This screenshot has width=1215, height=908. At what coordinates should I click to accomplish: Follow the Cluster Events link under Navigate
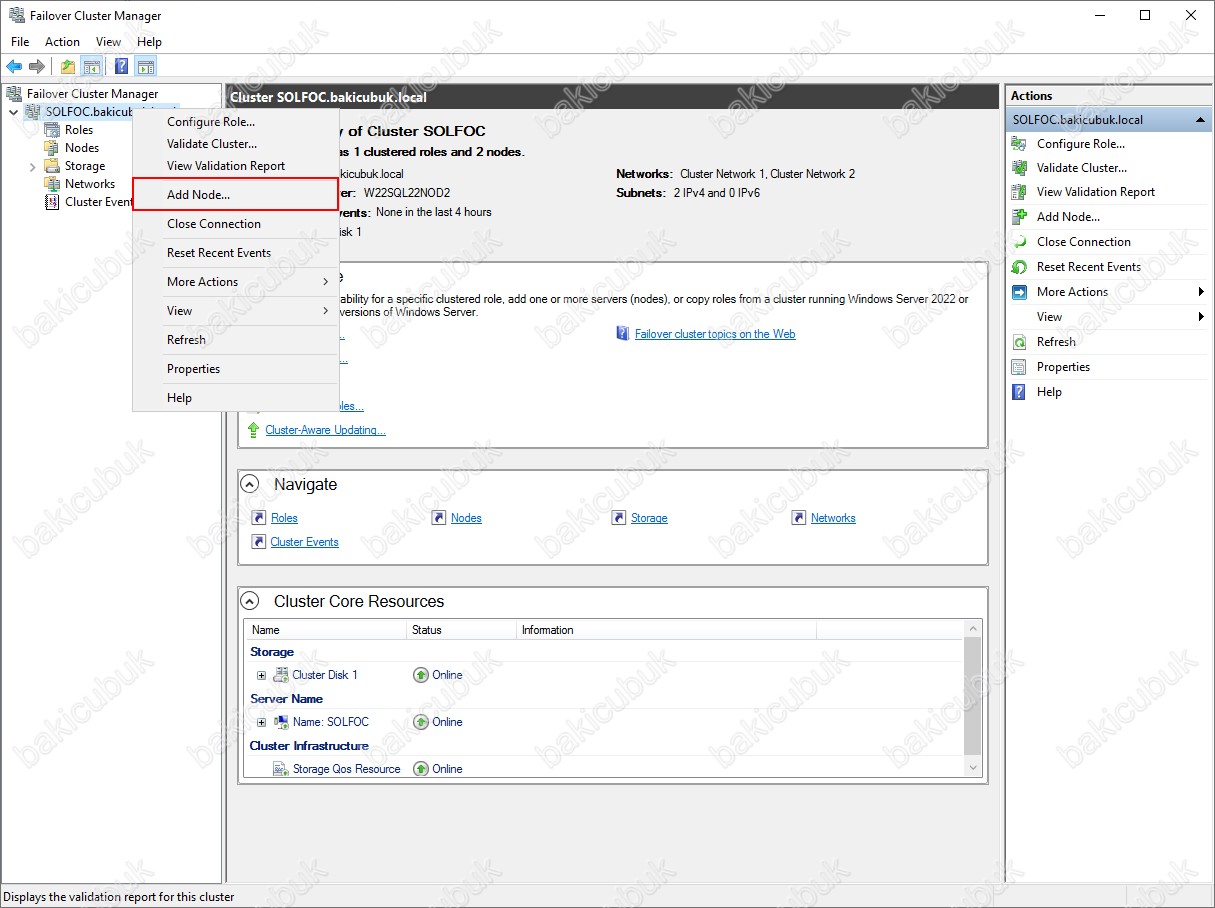point(304,542)
